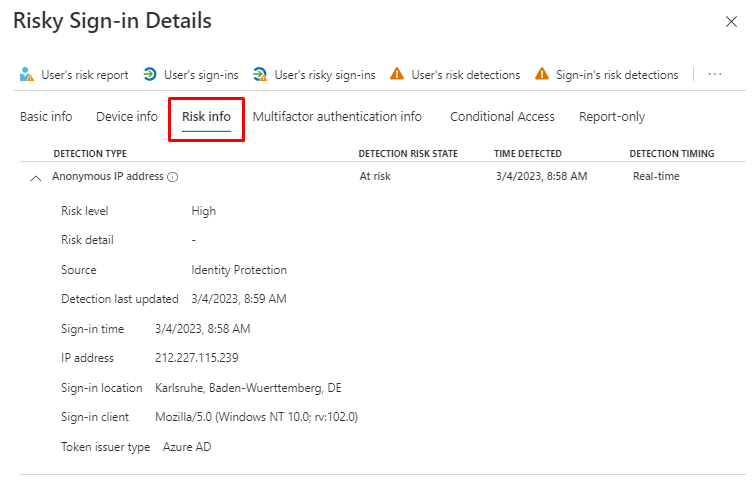Open the more options ellipsis menu
Image resolution: width=752 pixels, height=483 pixels.
714,74
